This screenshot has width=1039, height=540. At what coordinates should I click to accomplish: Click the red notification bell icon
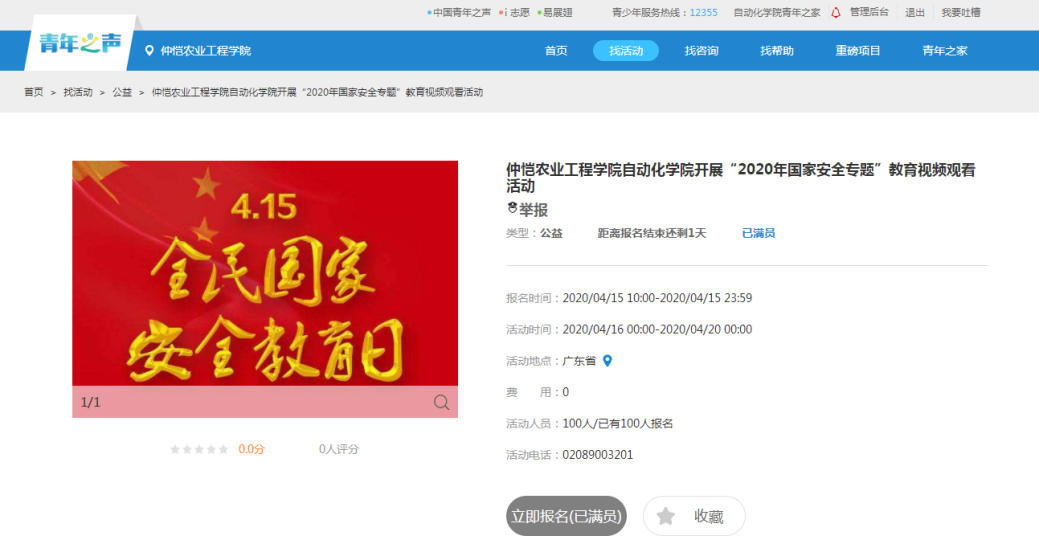tap(836, 13)
